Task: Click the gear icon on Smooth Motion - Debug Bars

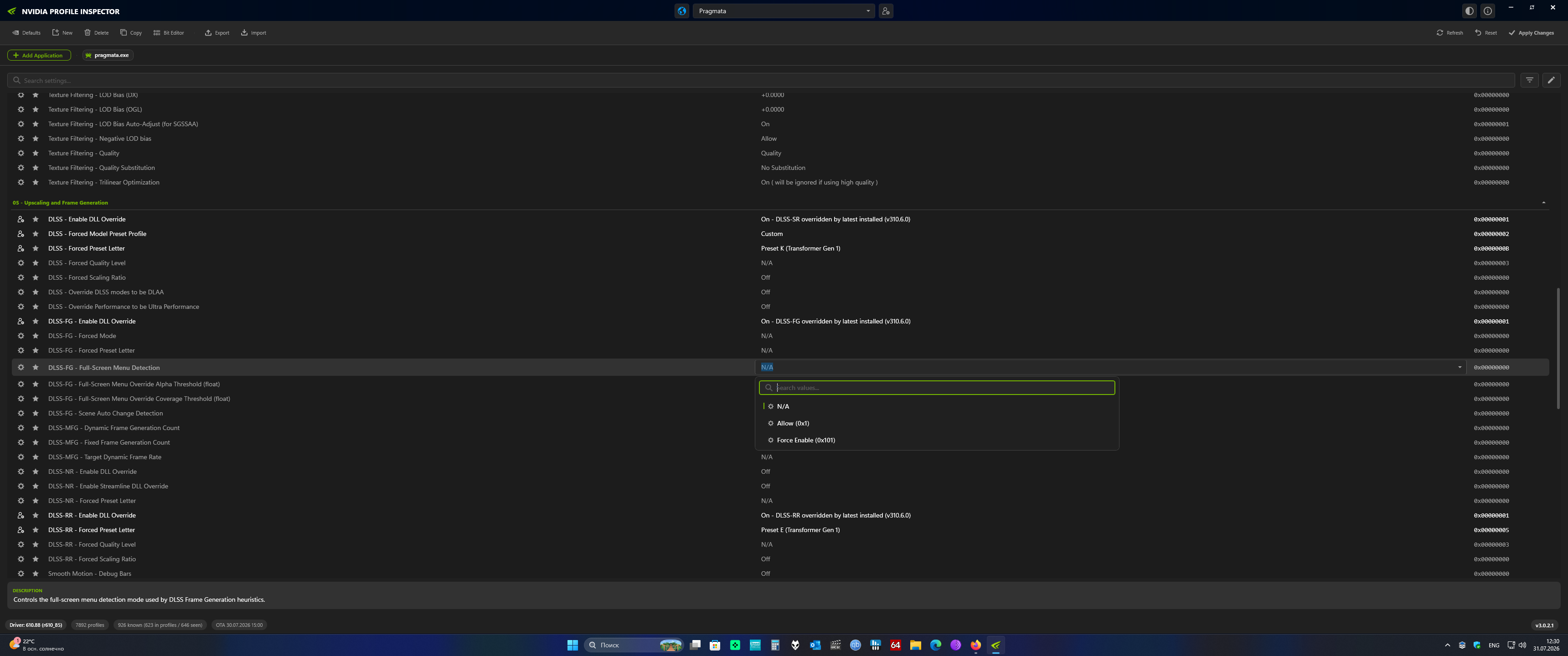Action: (x=21, y=574)
